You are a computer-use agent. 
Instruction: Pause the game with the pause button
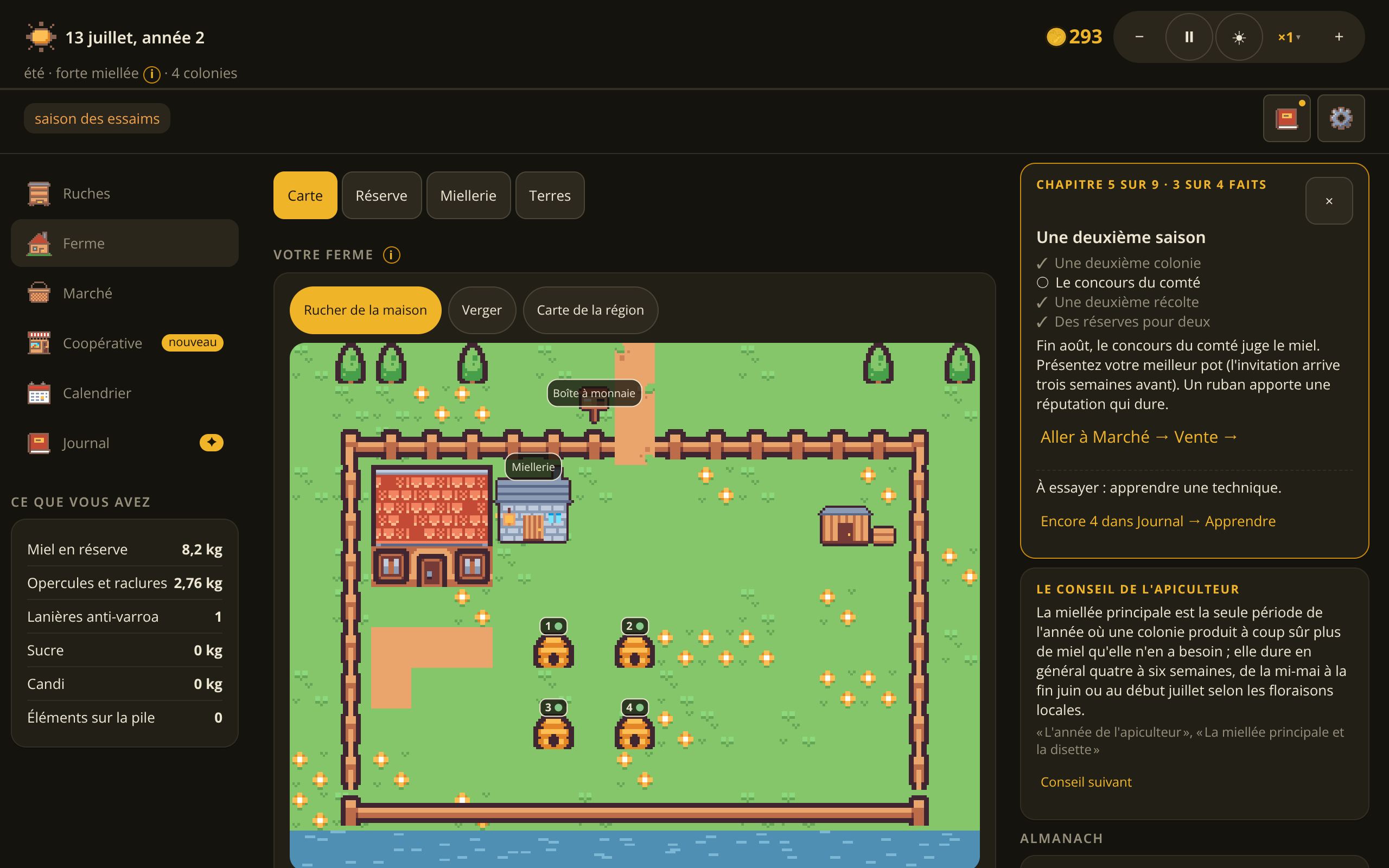[1189, 37]
